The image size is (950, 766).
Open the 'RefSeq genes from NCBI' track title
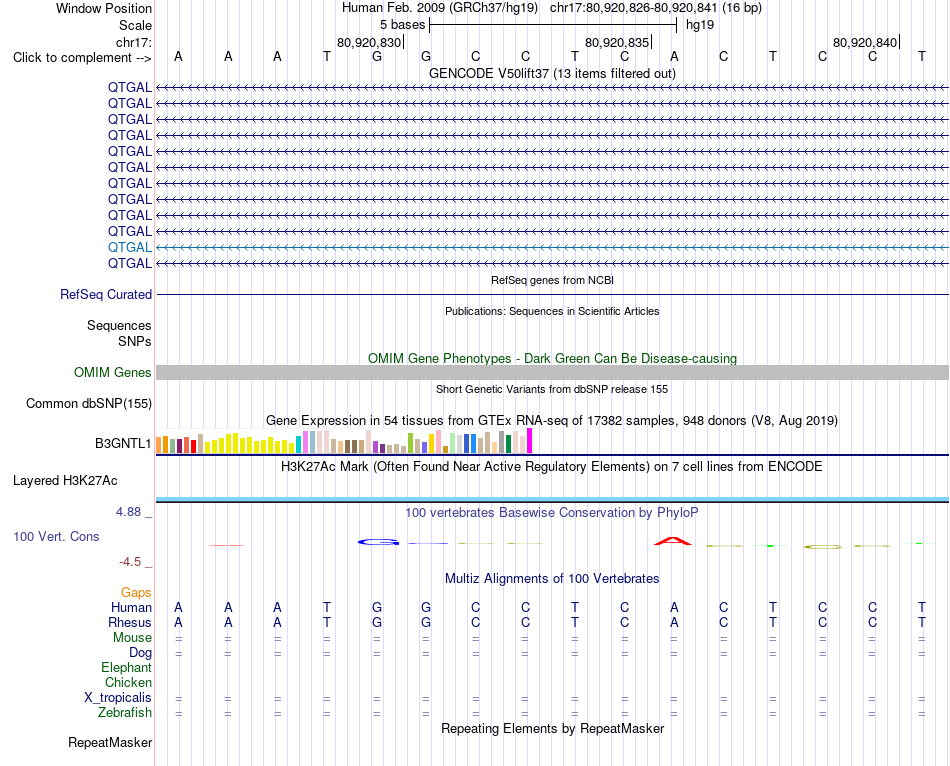tap(552, 280)
